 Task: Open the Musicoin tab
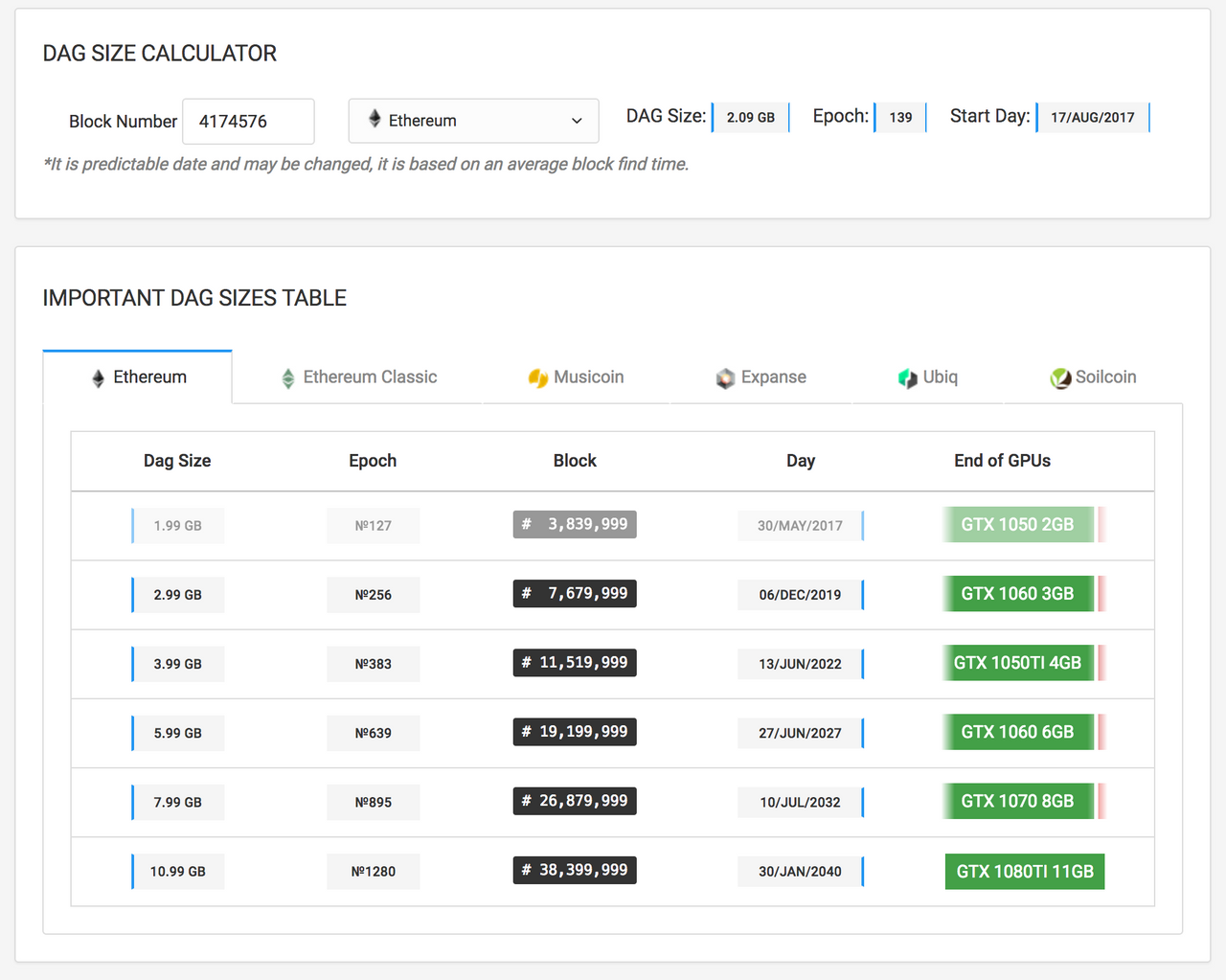577,377
